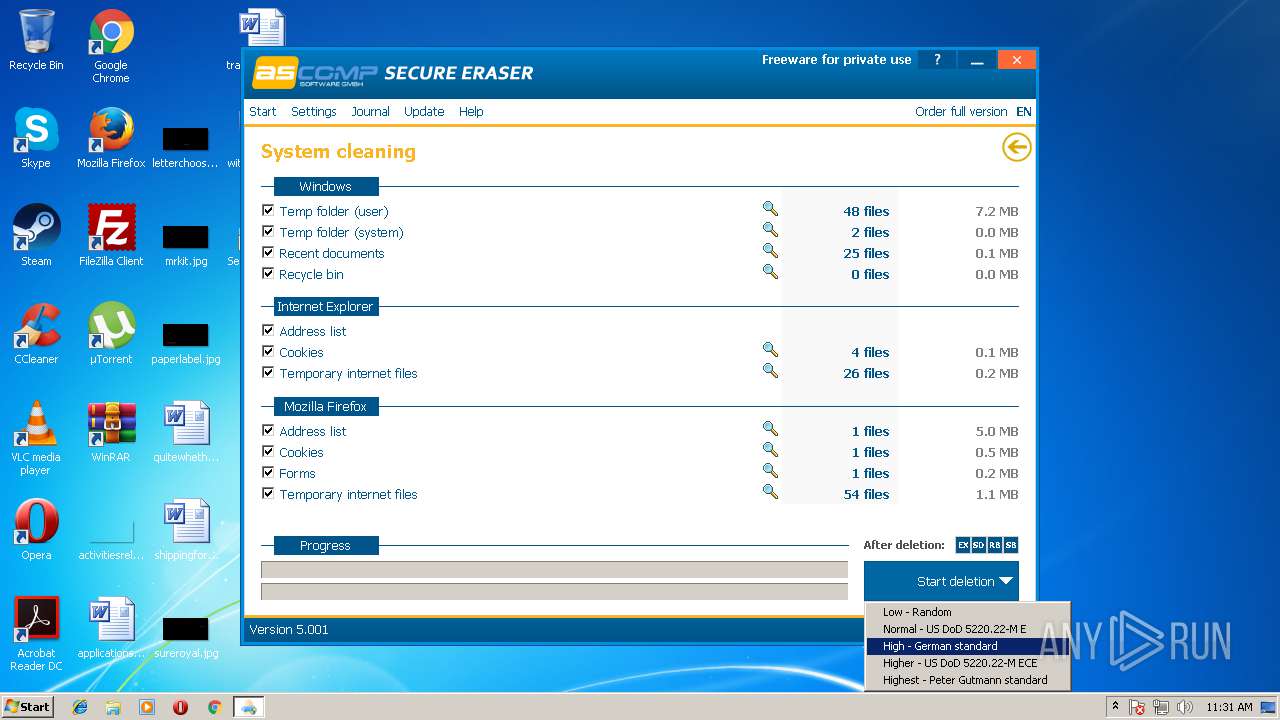Select SD after-deletion option icon

click(979, 545)
